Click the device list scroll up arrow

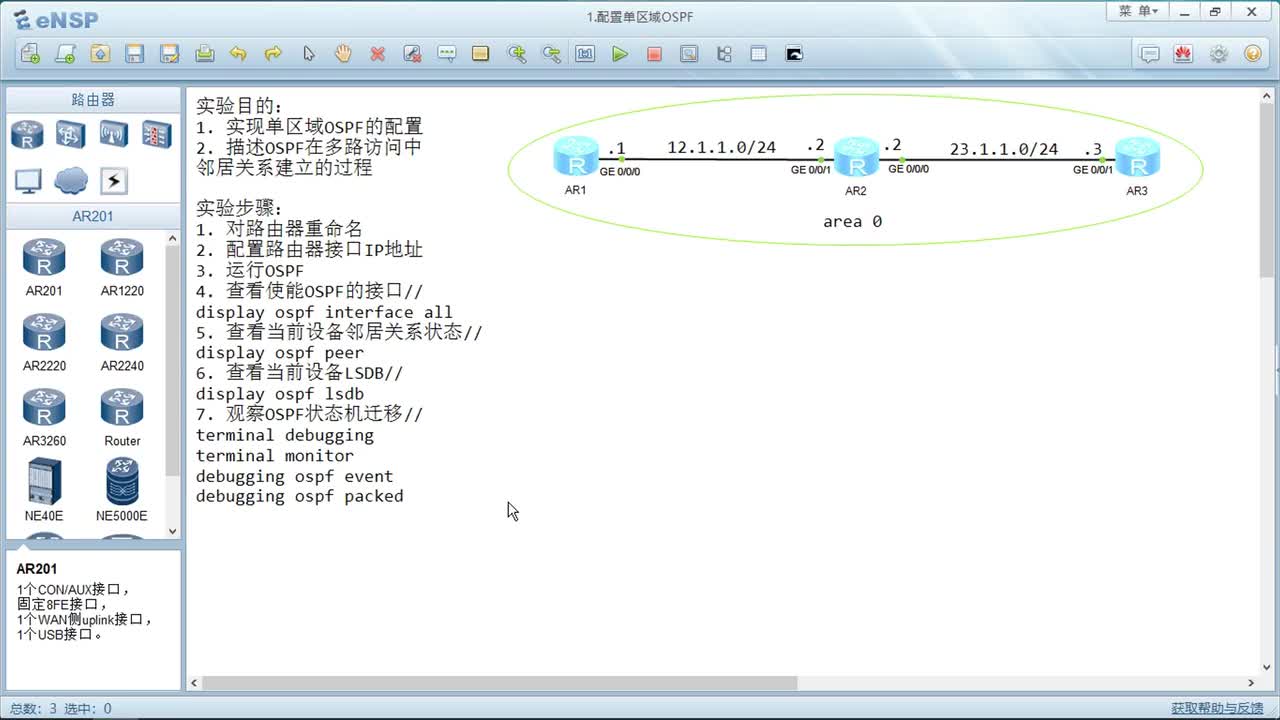(x=172, y=239)
